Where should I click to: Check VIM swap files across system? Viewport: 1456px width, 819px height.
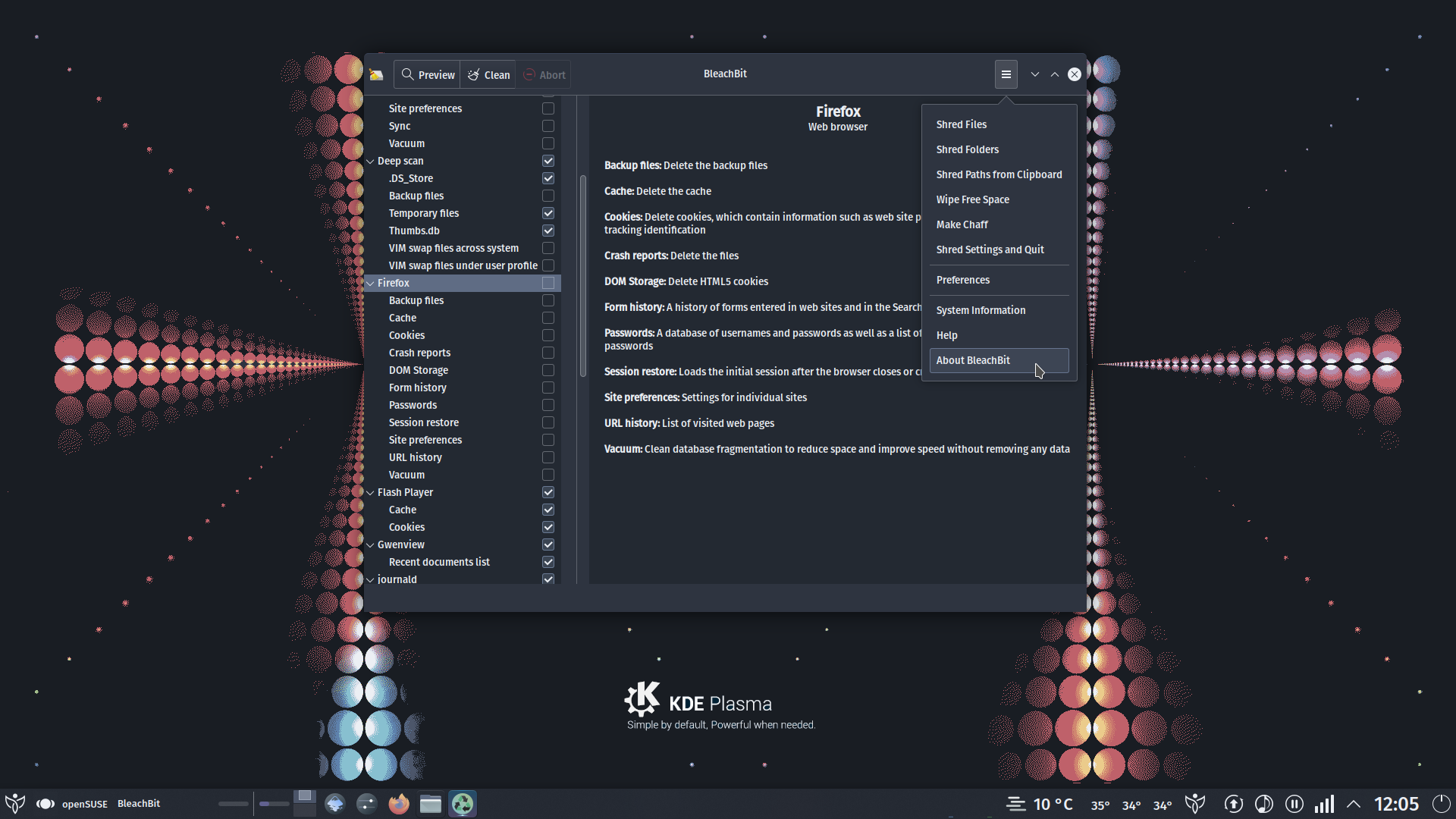548,248
